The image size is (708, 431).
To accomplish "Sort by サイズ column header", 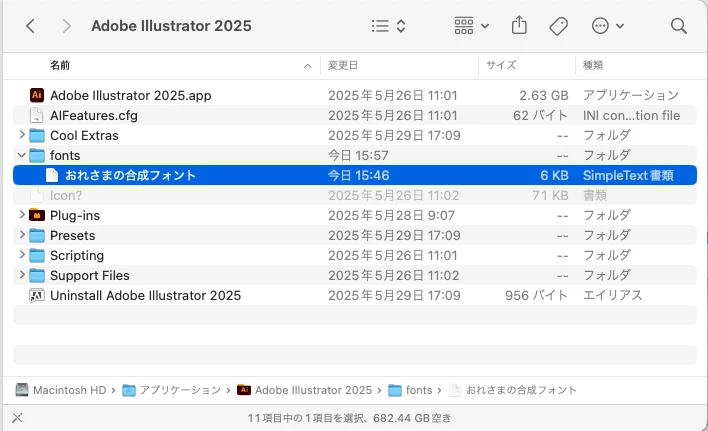I will 501,65.
